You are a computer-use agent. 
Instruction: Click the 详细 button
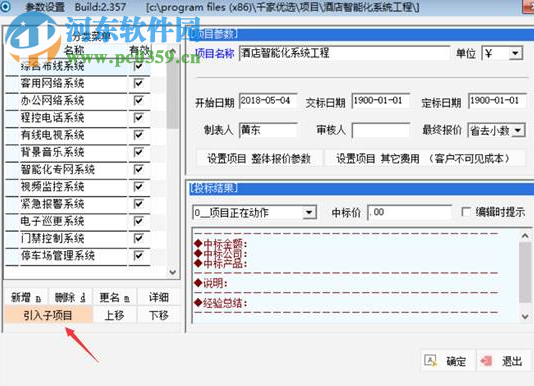coord(159,297)
